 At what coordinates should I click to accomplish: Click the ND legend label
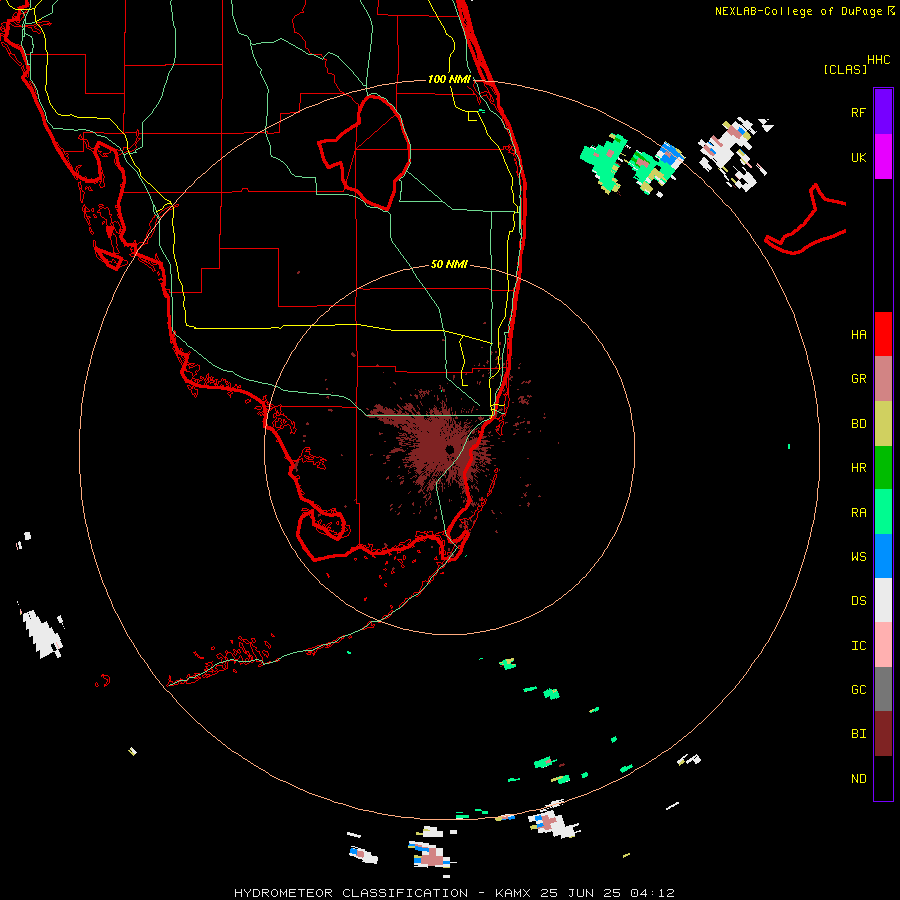(x=858, y=779)
